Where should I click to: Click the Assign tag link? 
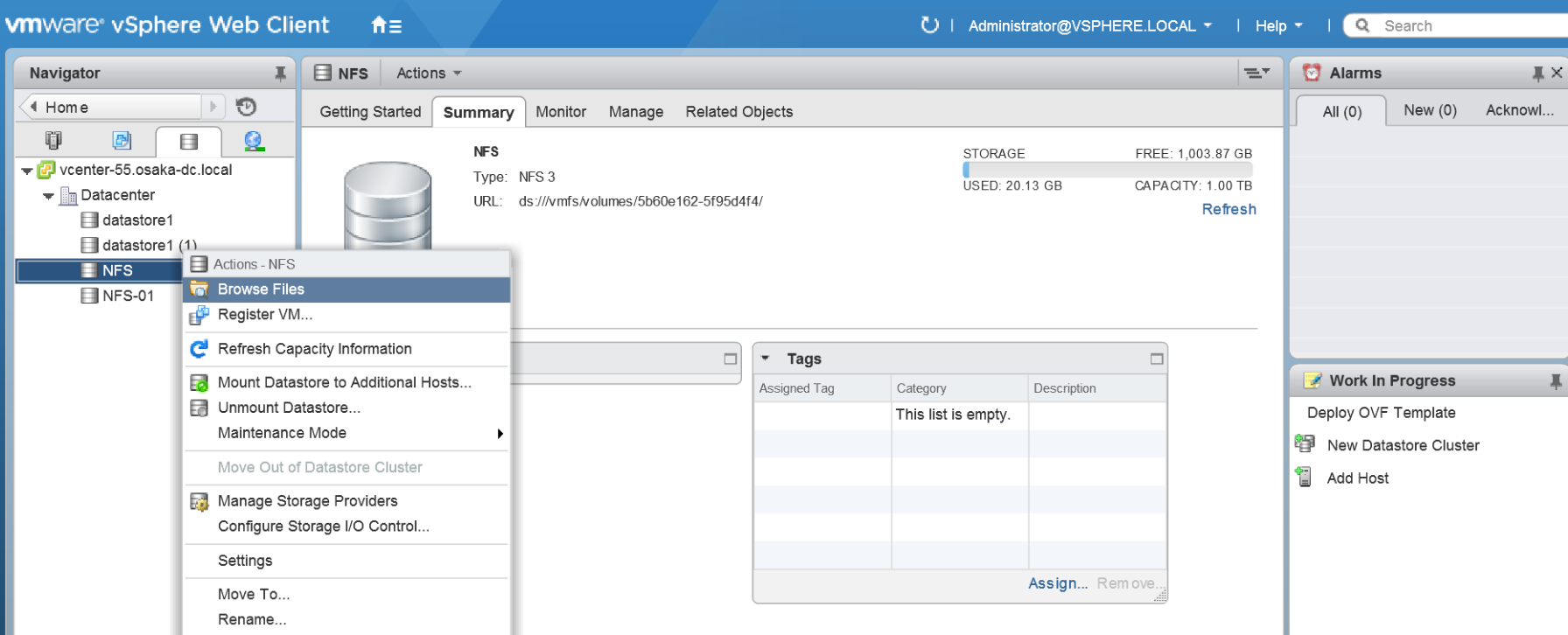[x=1057, y=583]
